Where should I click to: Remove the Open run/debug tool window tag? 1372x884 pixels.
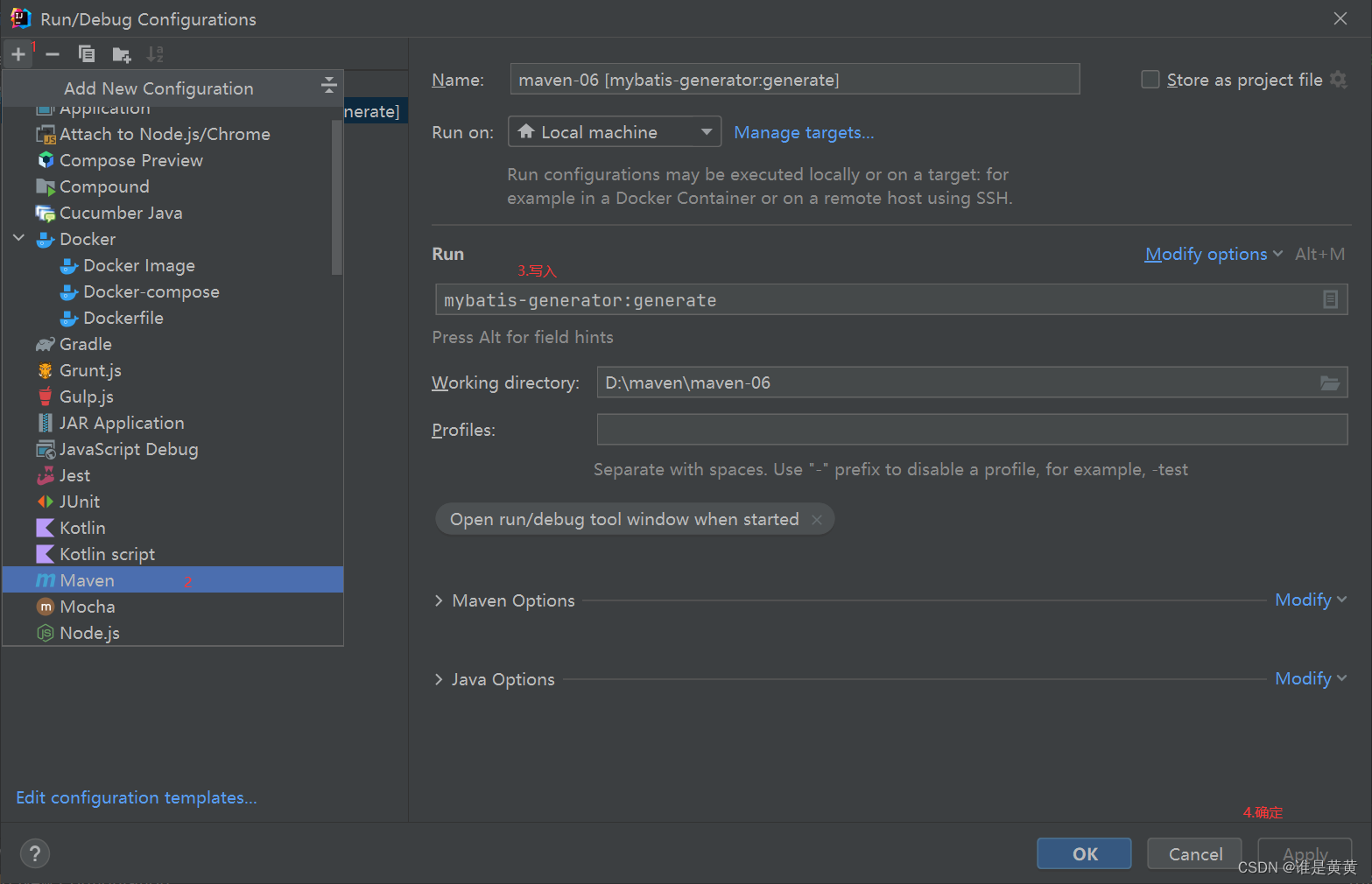(x=817, y=520)
